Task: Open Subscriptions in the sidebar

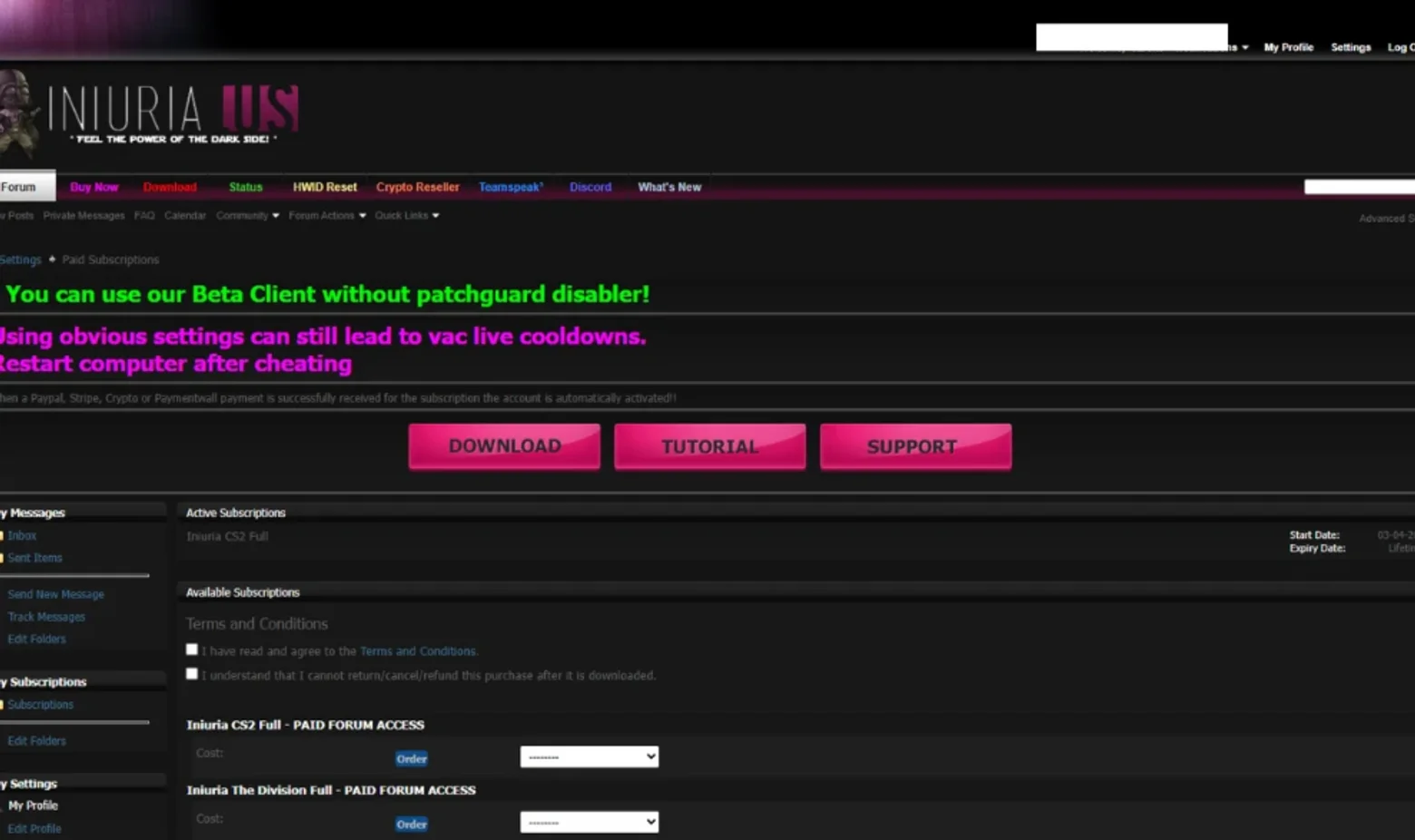Action: 40,705
